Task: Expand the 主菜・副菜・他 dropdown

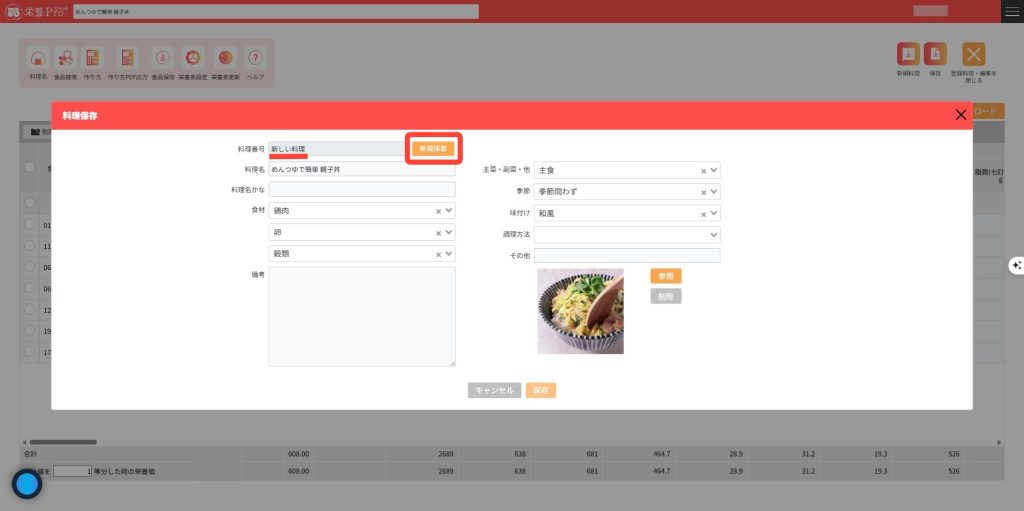Action: (714, 171)
